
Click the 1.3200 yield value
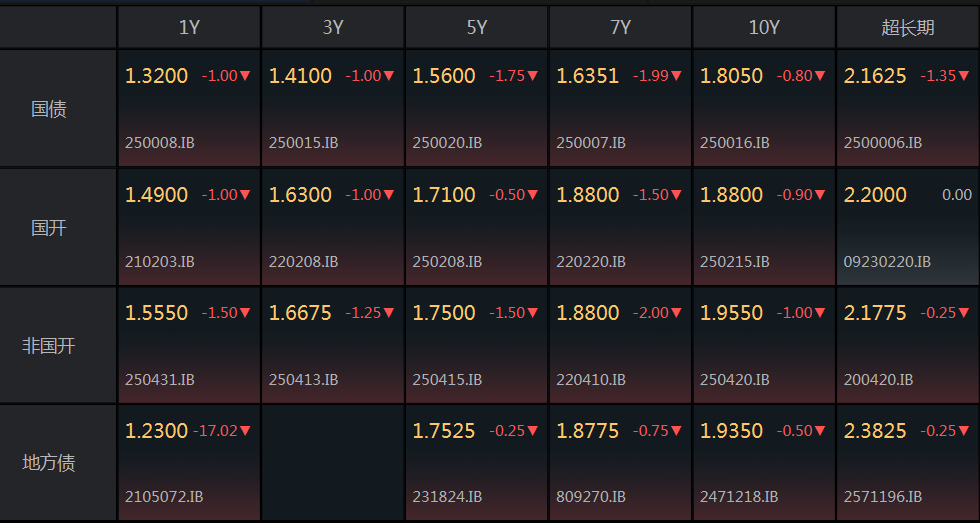(156, 76)
